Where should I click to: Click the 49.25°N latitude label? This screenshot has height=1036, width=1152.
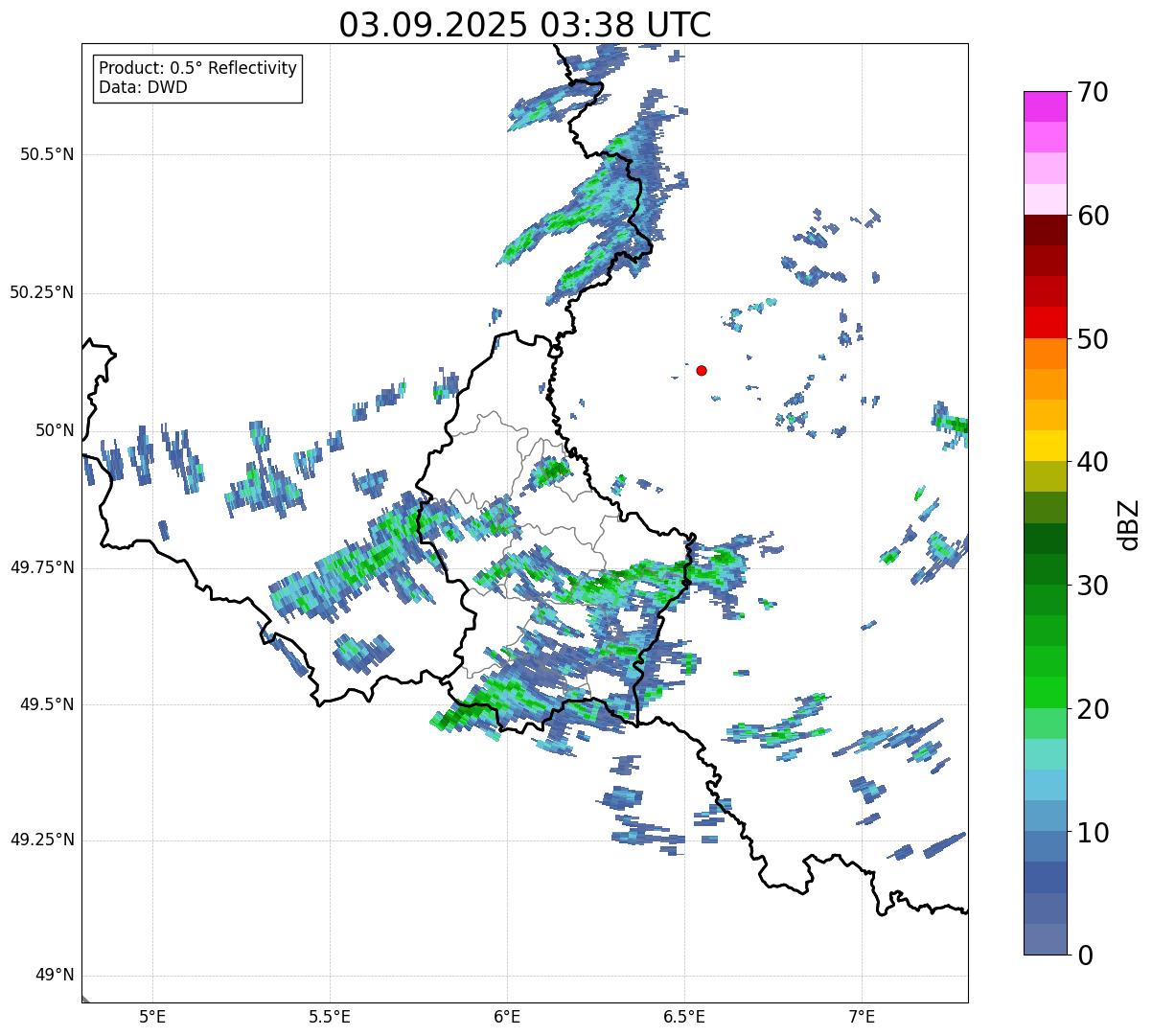tap(41, 840)
